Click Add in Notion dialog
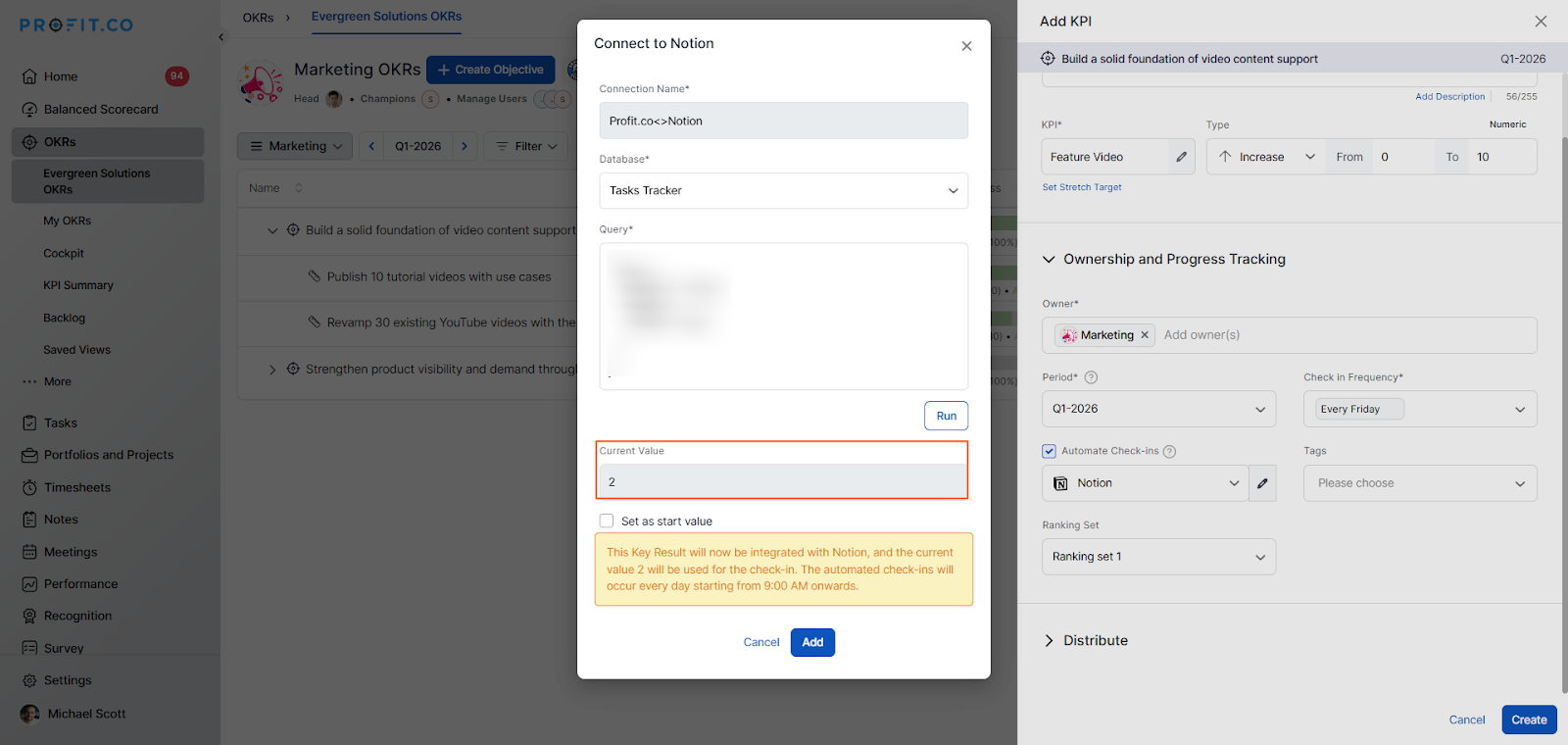This screenshot has height=745, width=1568. coord(812,642)
